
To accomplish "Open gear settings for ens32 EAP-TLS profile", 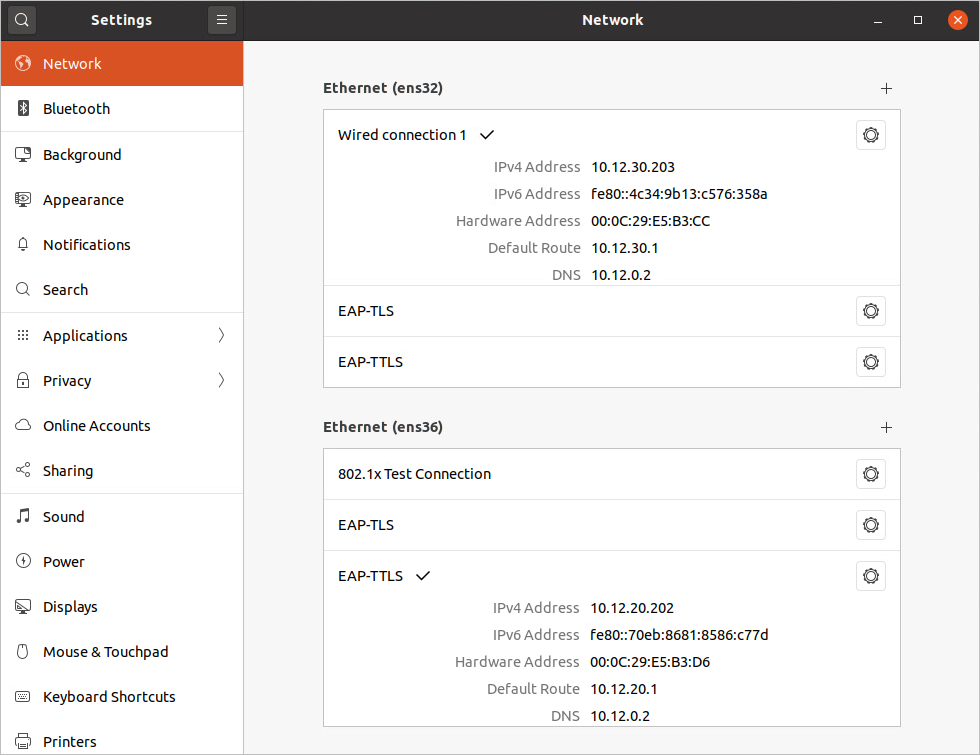I will pos(870,311).
